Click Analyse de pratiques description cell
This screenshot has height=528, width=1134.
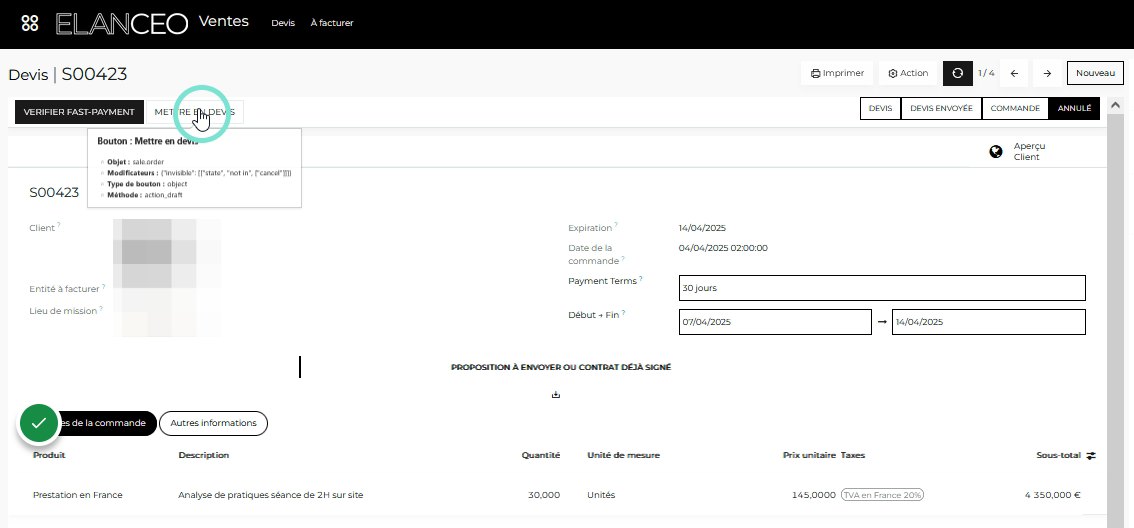tap(271, 495)
